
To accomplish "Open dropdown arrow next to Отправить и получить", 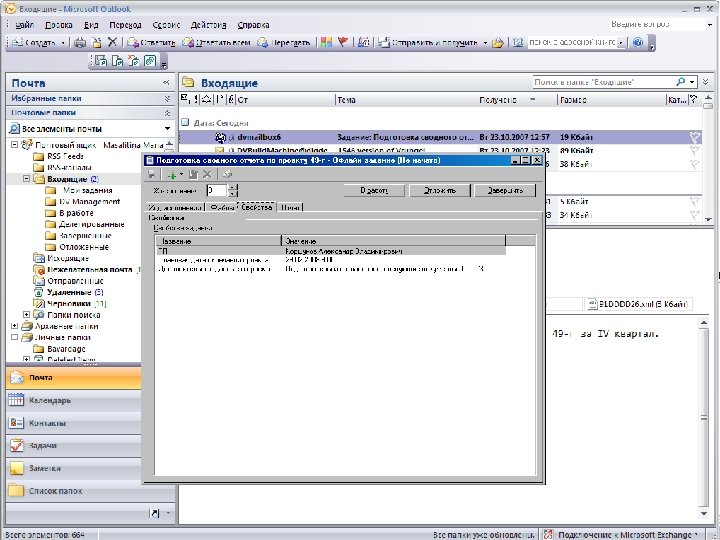I will pos(485,43).
